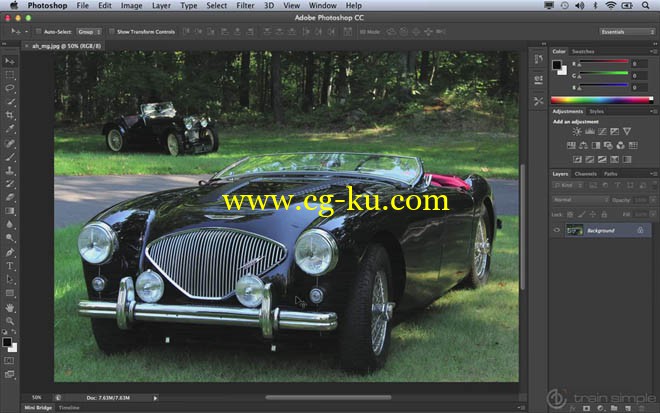Add a Curves adjustment

(602, 131)
